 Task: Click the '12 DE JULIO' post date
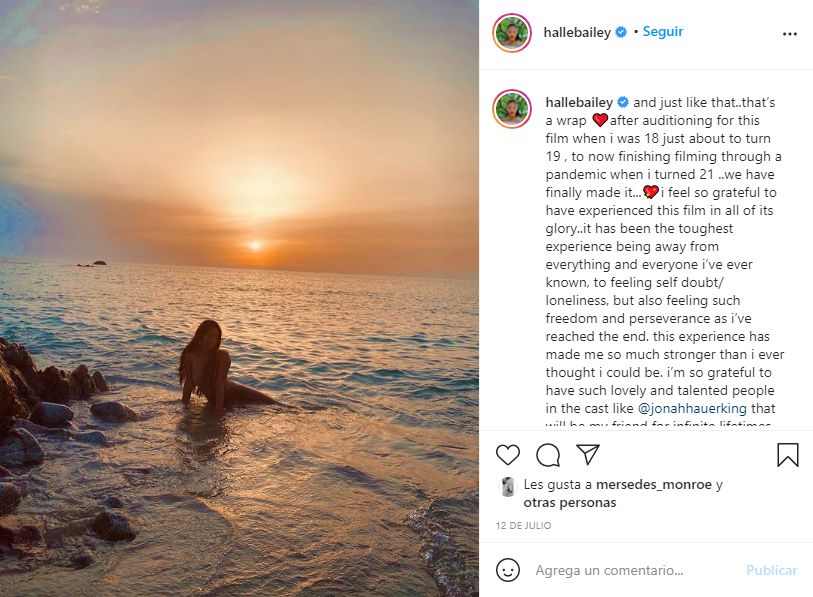[x=523, y=526]
